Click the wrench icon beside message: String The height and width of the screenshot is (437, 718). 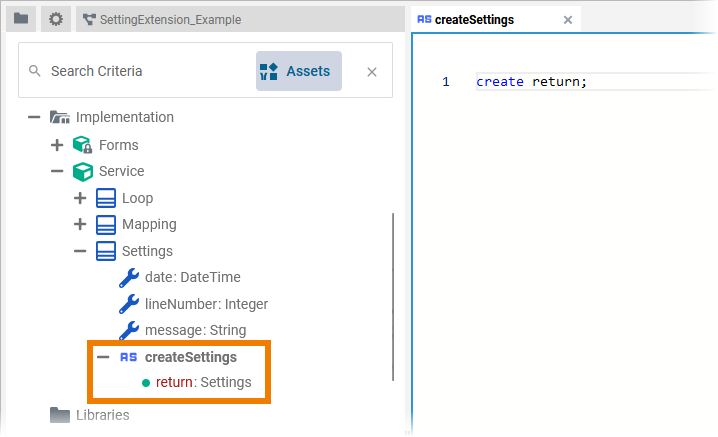point(129,330)
